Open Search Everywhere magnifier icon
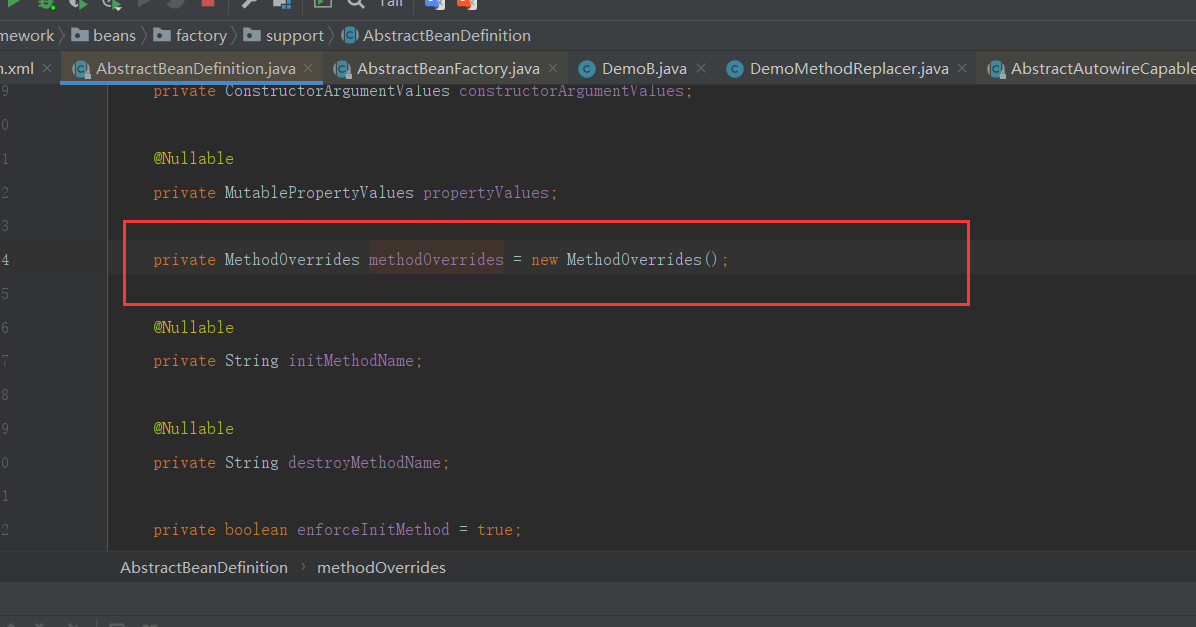1196x627 pixels. tap(355, 3)
